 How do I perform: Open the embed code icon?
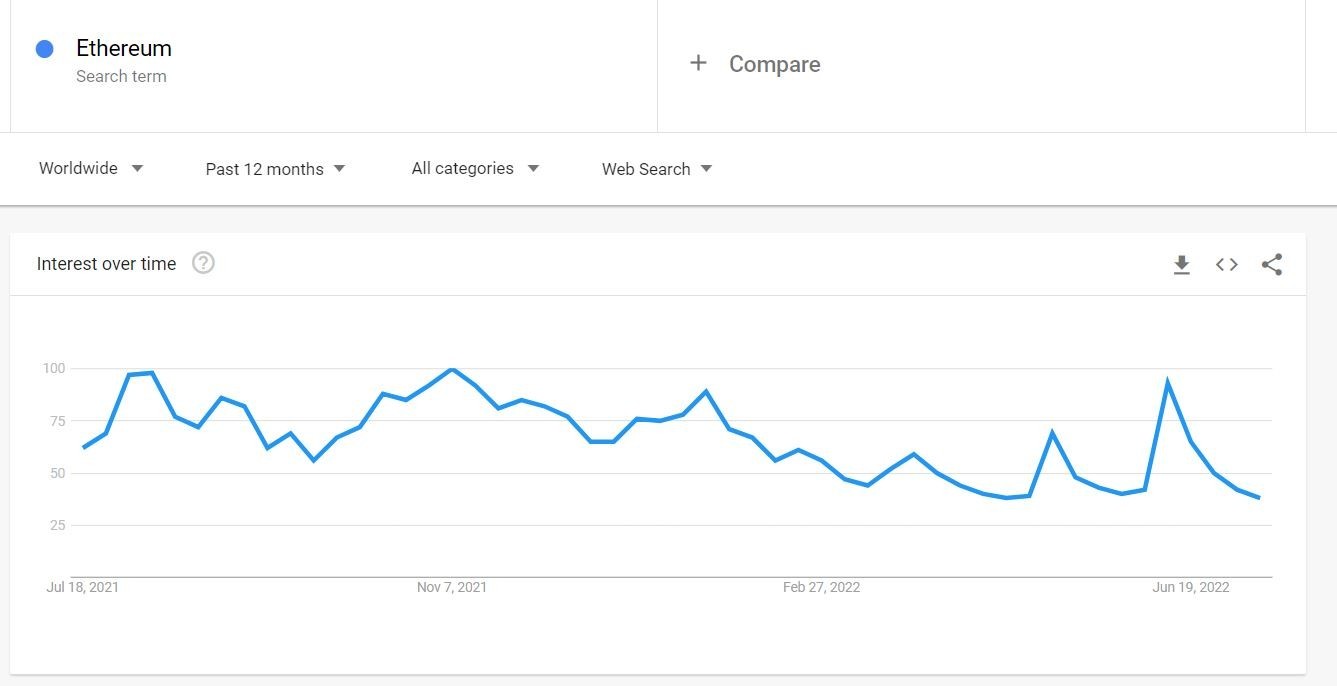pos(1227,265)
